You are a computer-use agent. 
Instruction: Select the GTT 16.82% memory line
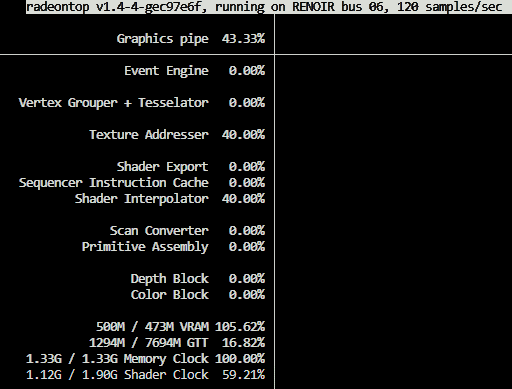coord(177,343)
